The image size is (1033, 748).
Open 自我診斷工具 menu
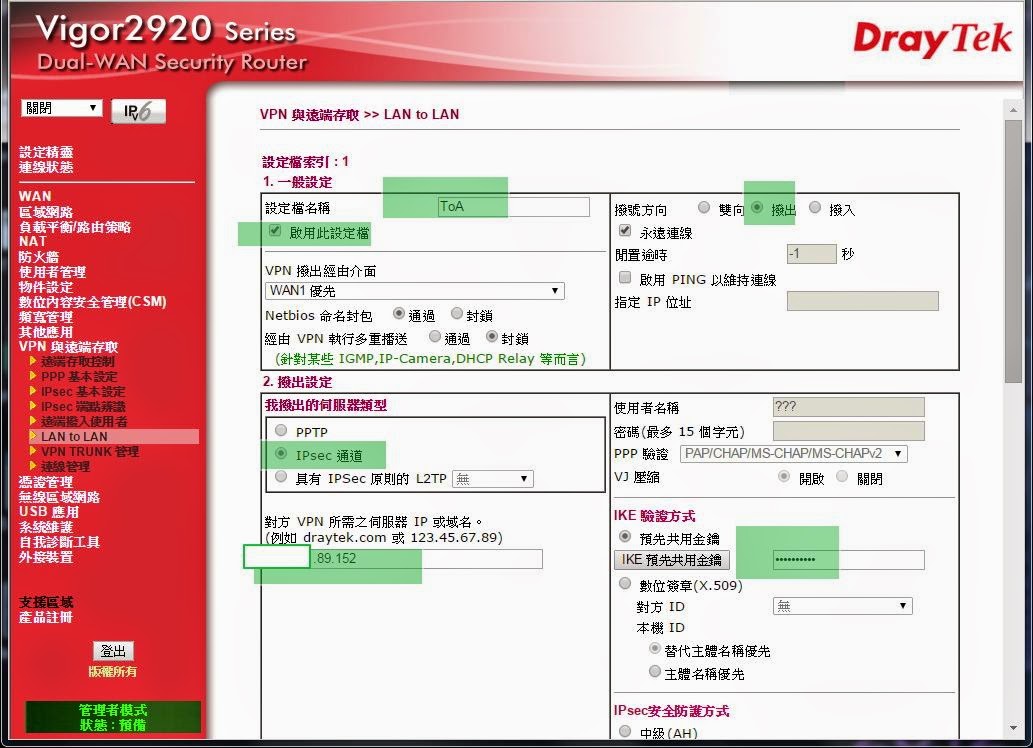59,542
